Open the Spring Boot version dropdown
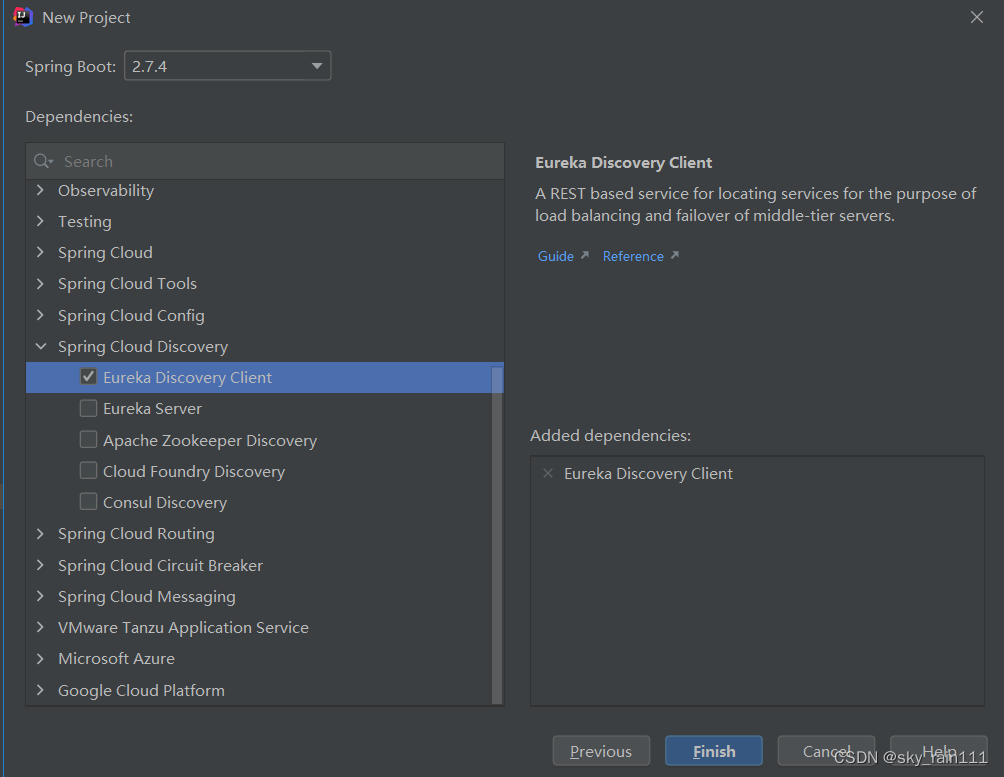The height and width of the screenshot is (777, 1004). click(316, 66)
